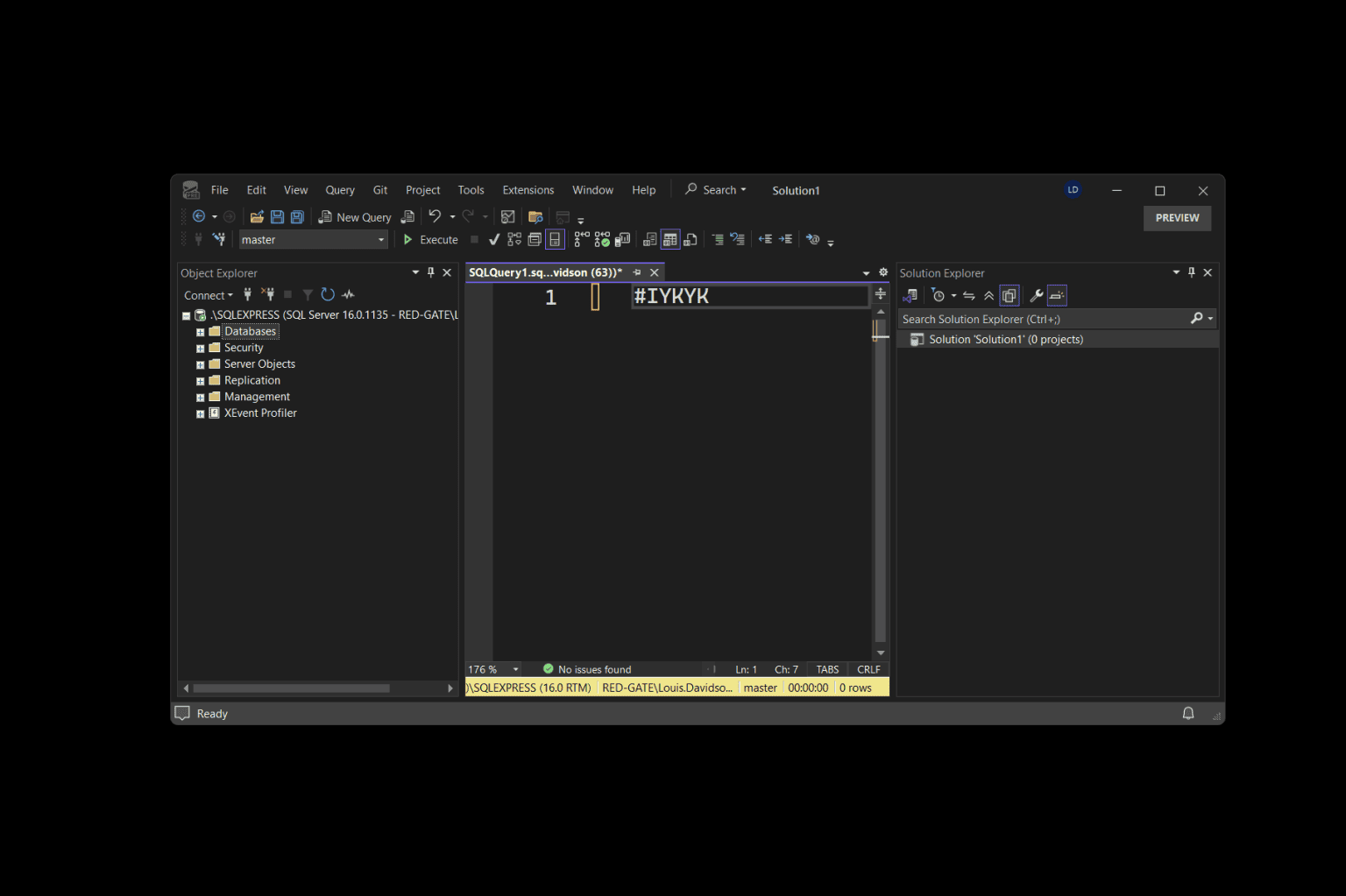Click the notifications bell in status bar
This screenshot has height=896, width=1346.
[x=1188, y=714]
